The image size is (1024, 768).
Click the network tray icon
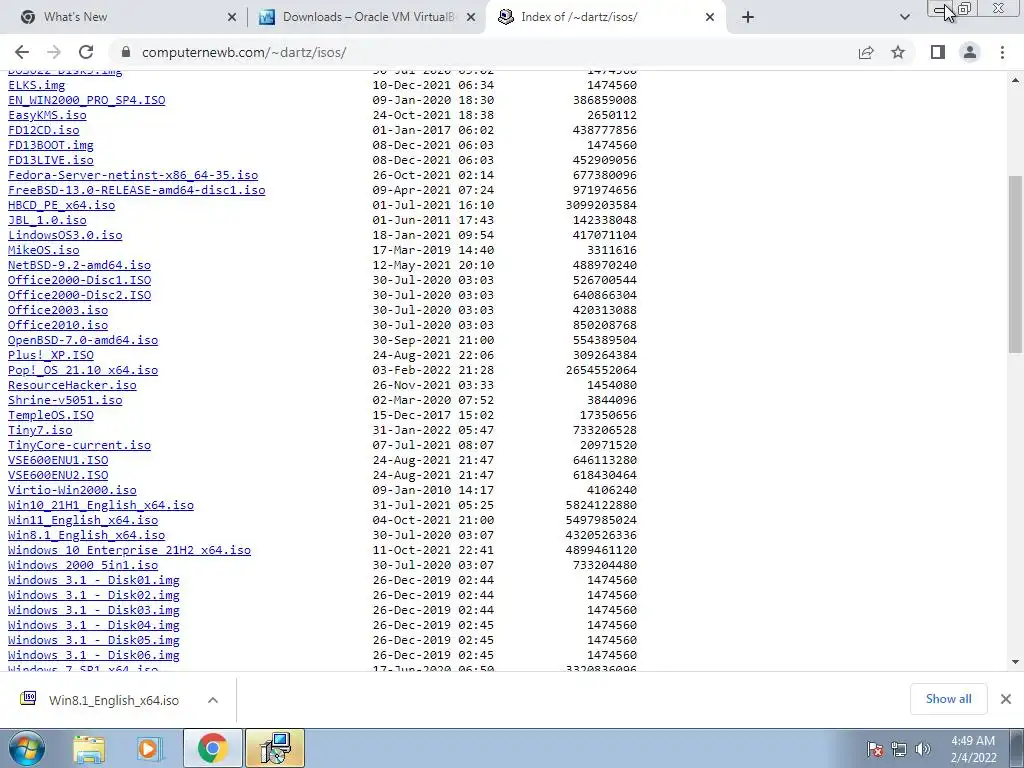click(899, 749)
